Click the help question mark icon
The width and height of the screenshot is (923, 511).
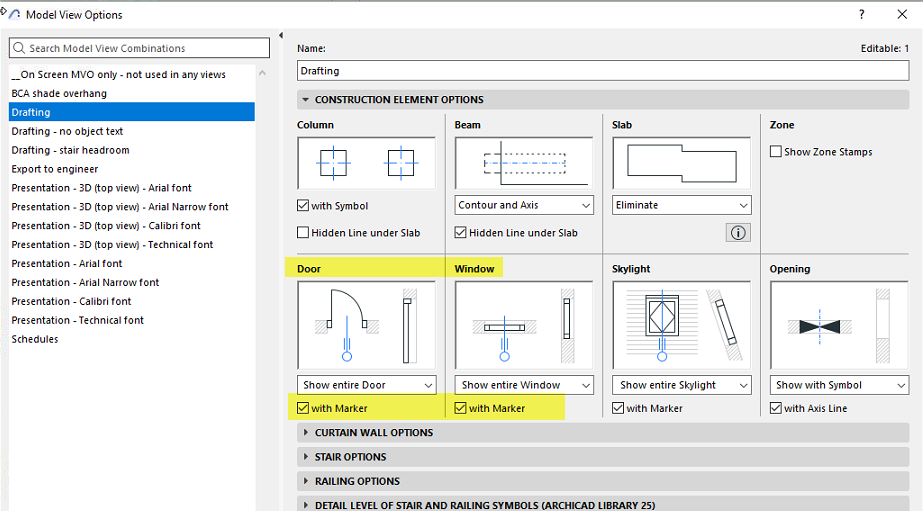862,15
